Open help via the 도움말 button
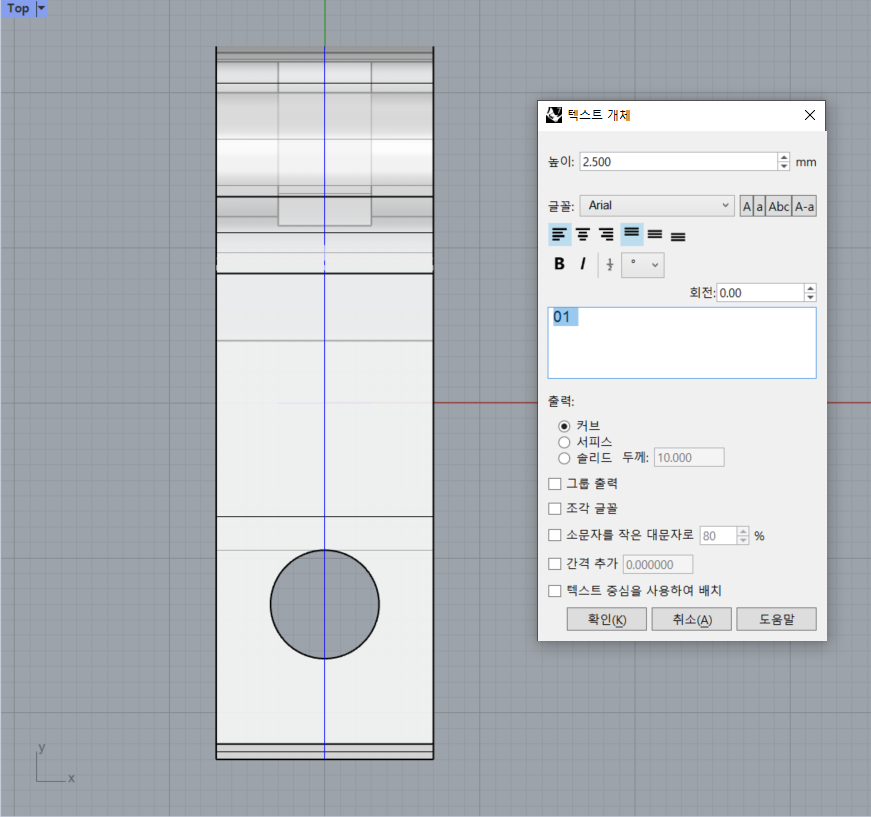The height and width of the screenshot is (817, 871). pyautogui.click(x=776, y=618)
